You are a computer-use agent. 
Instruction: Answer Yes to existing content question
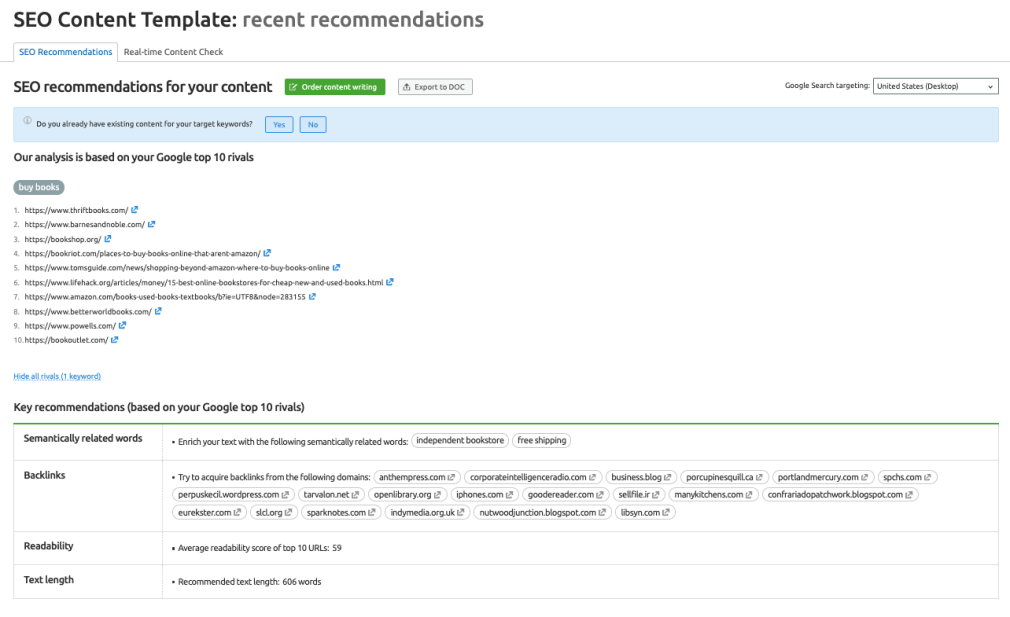point(279,125)
